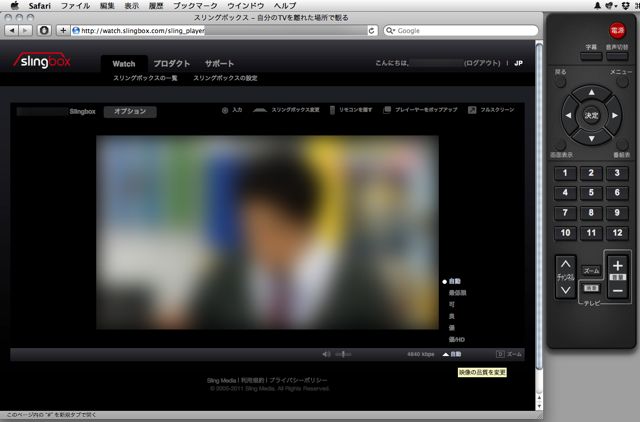Image resolution: width=640 pixels, height=422 pixels.
Task: Open the メニュー button on remote
Action: 622,82
